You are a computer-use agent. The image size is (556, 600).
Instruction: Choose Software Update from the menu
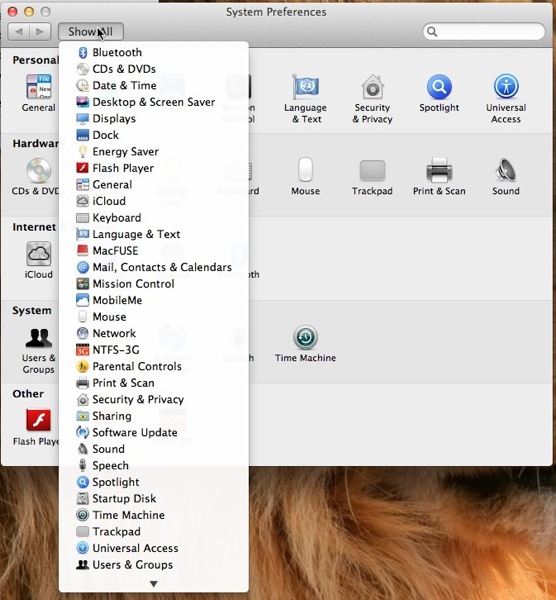[x=154, y=432]
